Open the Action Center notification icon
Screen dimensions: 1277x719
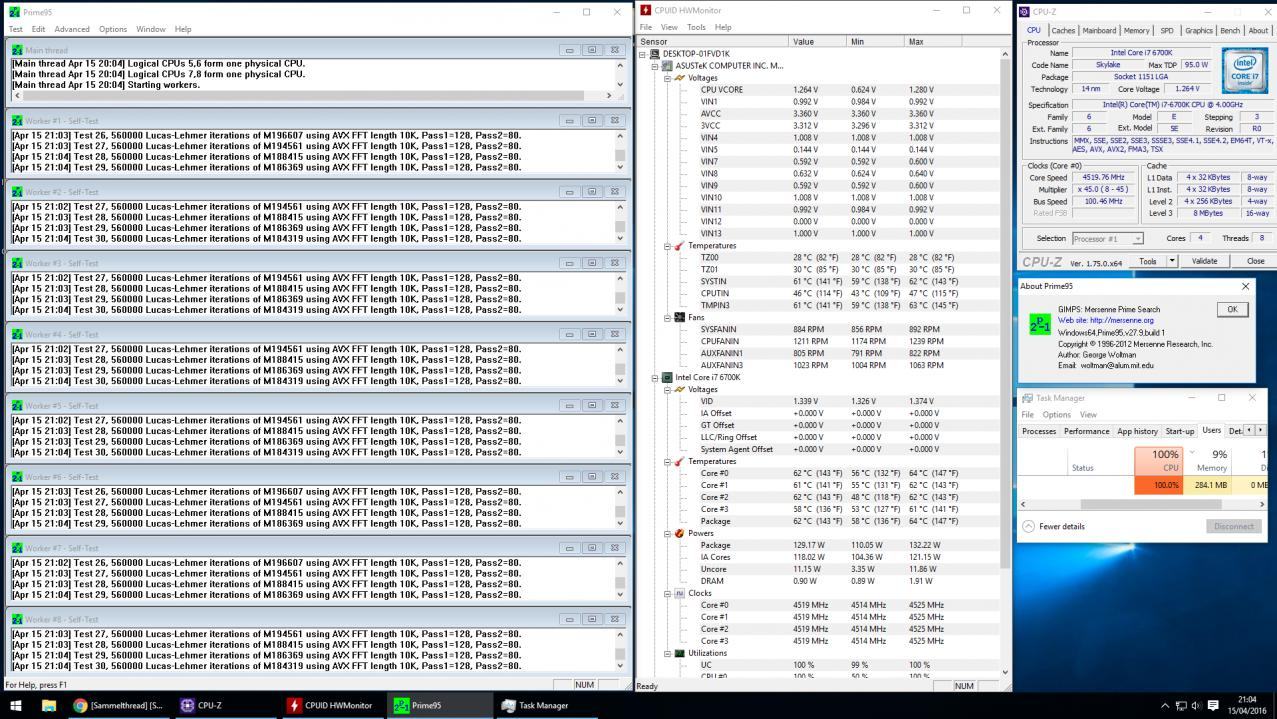[1214, 705]
